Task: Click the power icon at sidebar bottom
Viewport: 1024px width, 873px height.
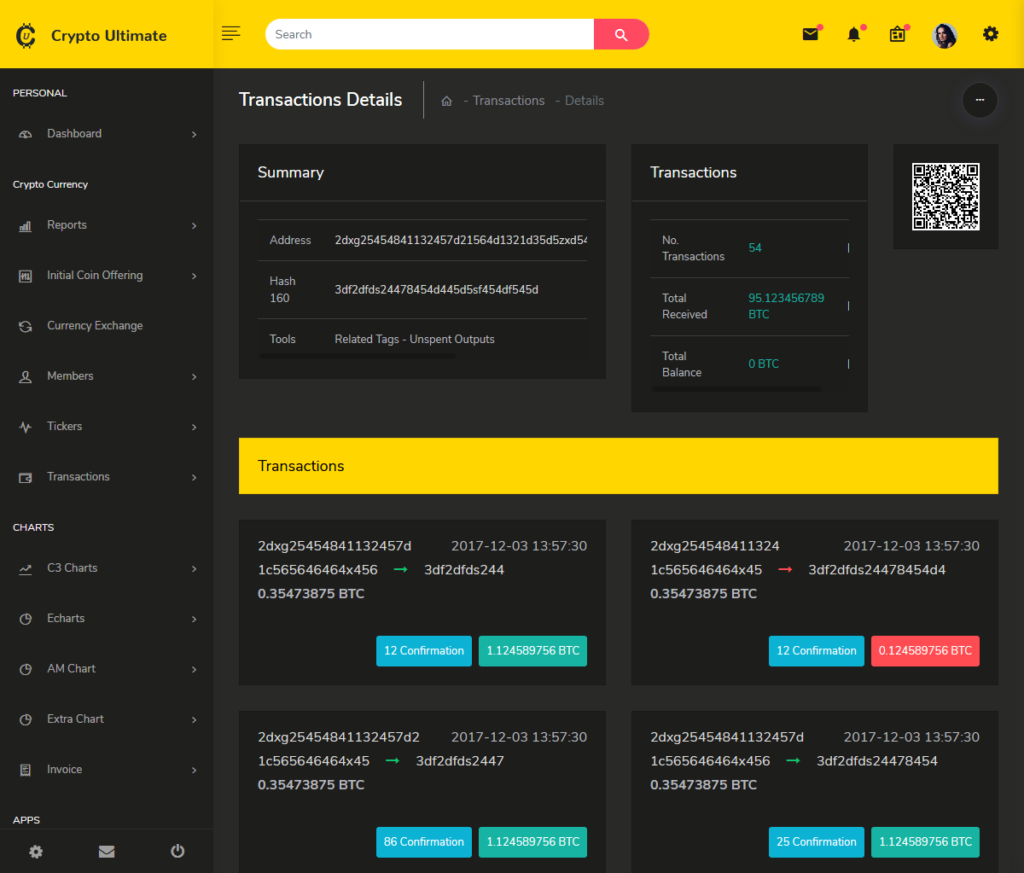Action: click(x=177, y=851)
